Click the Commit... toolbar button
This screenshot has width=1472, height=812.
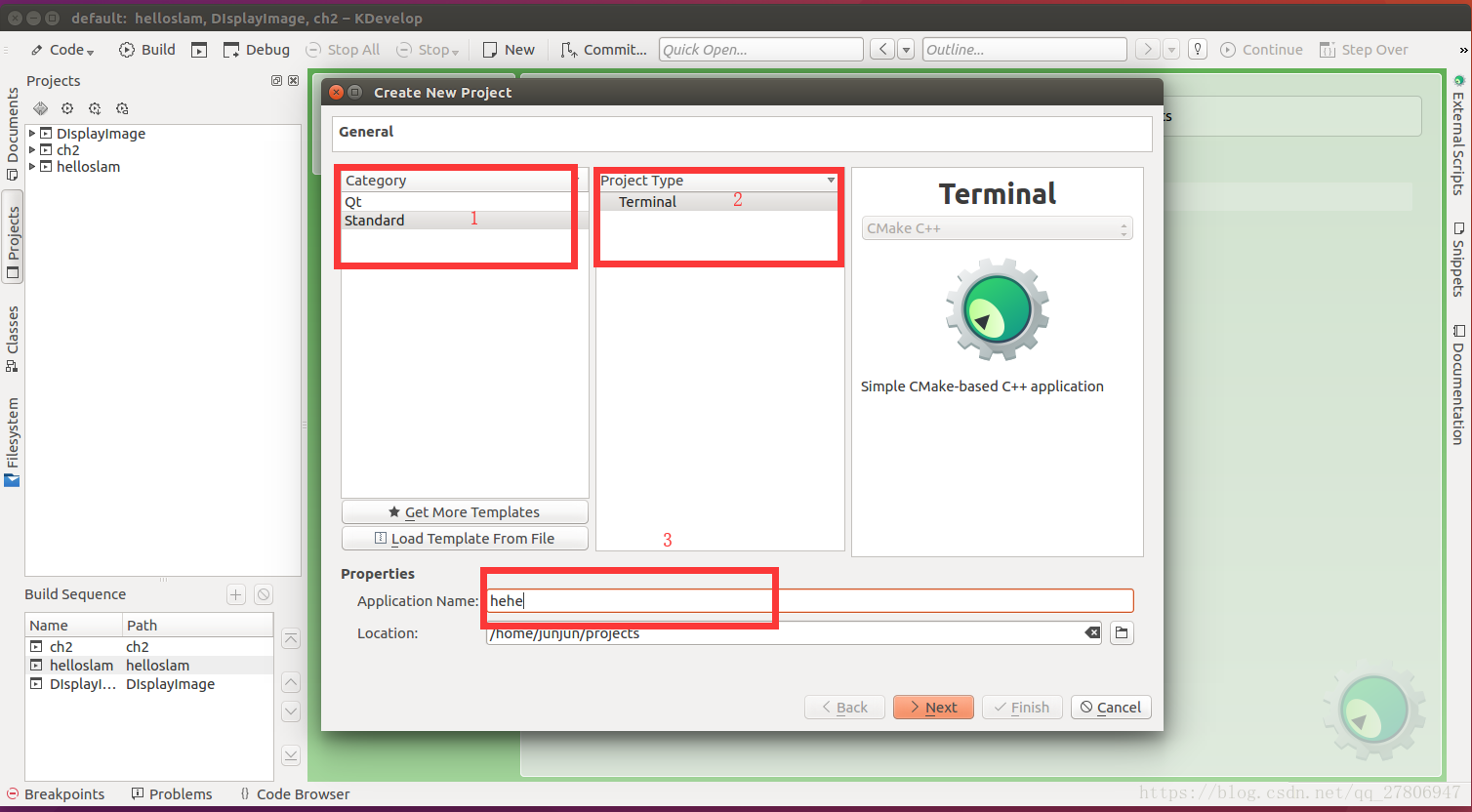tap(603, 50)
